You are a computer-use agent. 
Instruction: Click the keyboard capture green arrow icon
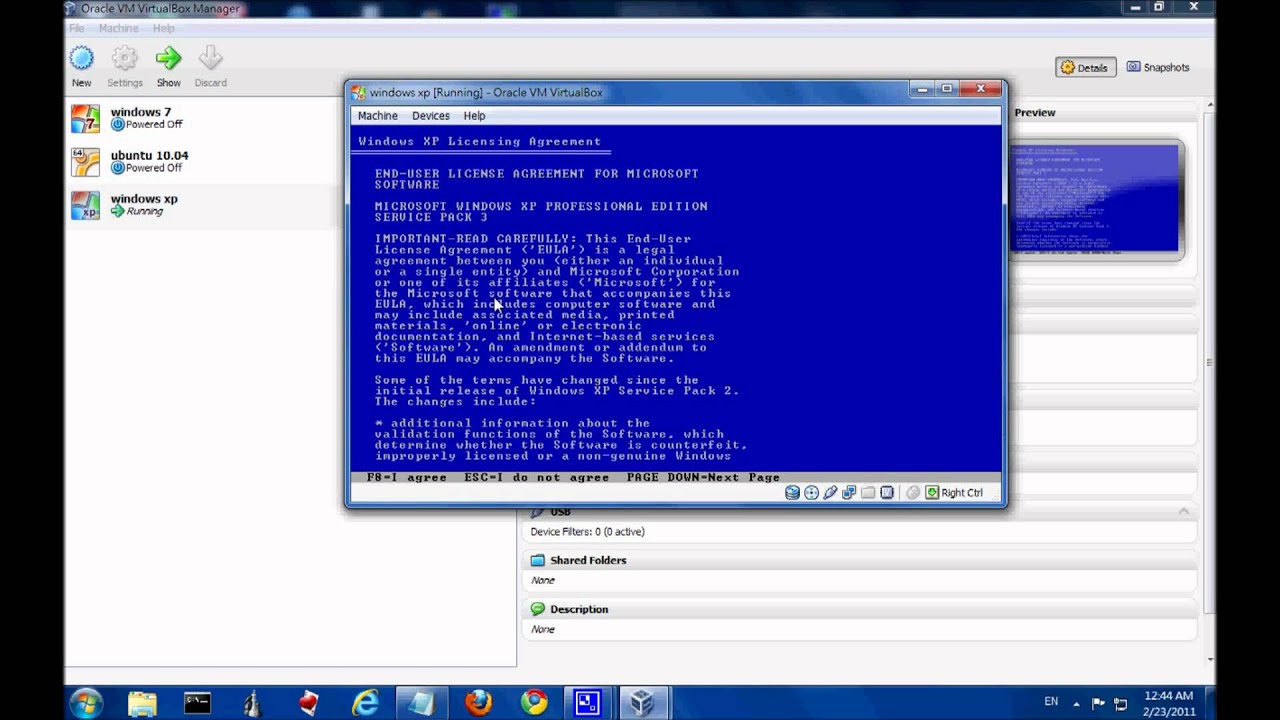pos(932,492)
